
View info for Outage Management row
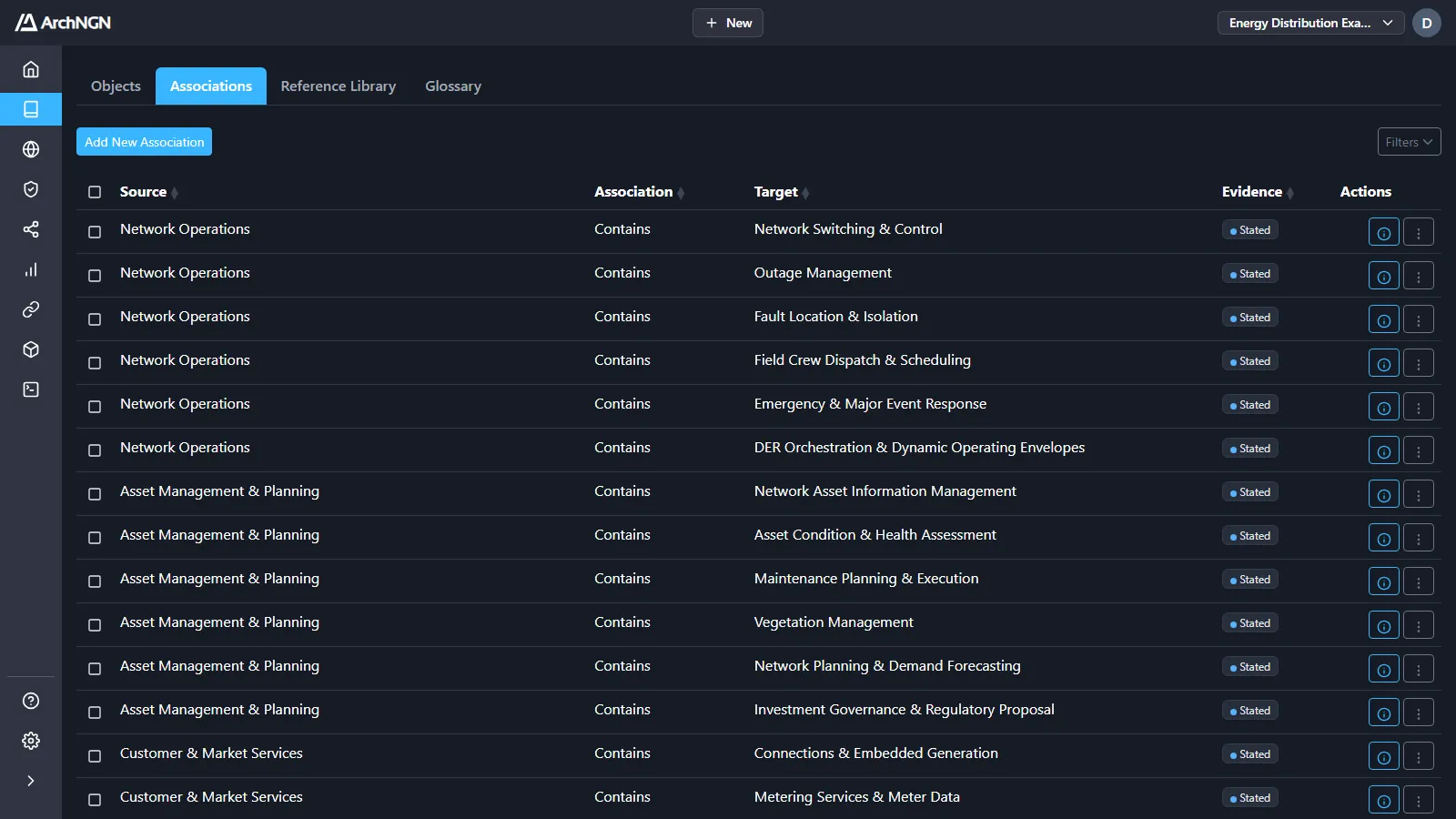1383,276
